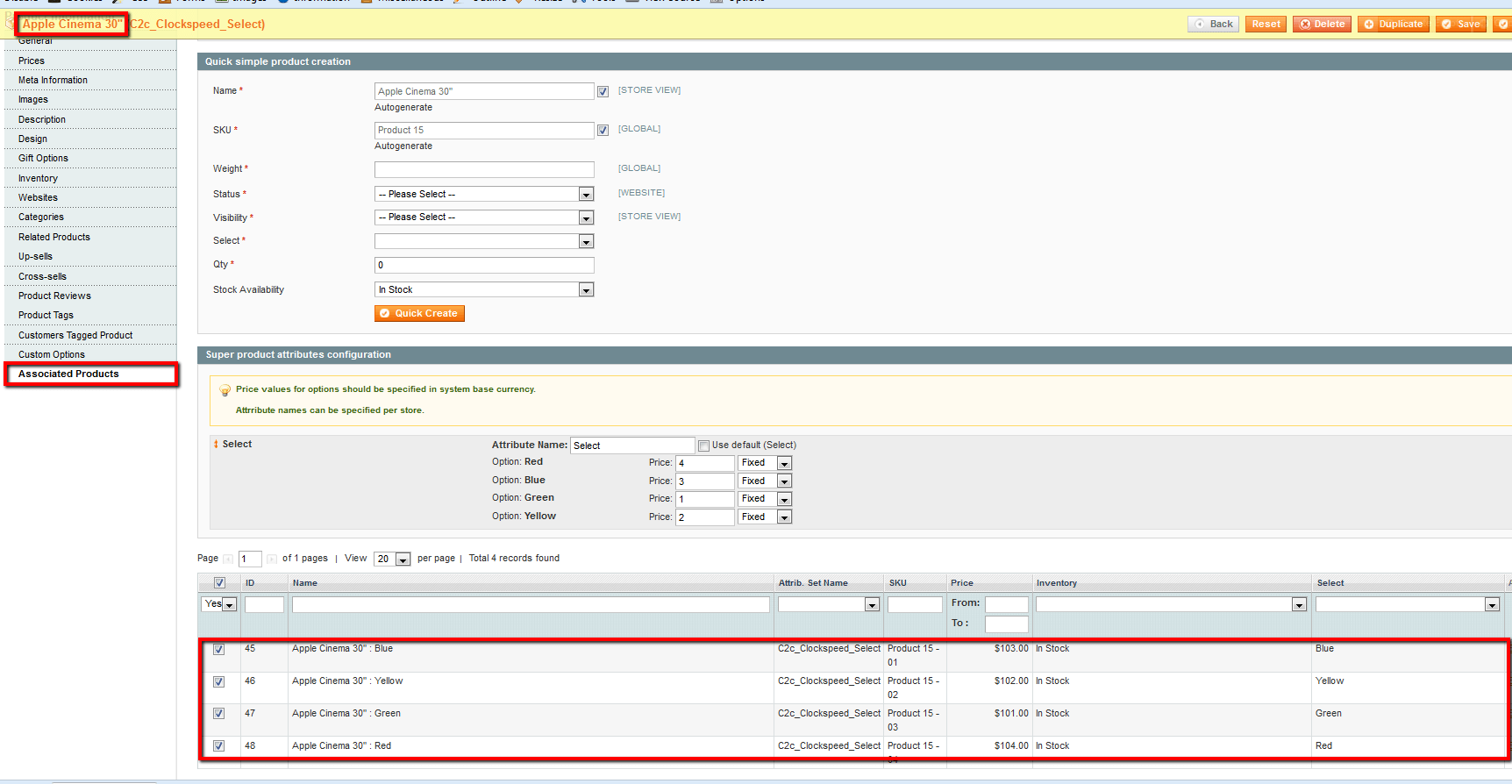
Task: Open the Yes filter dropdown in grid
Action: coord(219,604)
